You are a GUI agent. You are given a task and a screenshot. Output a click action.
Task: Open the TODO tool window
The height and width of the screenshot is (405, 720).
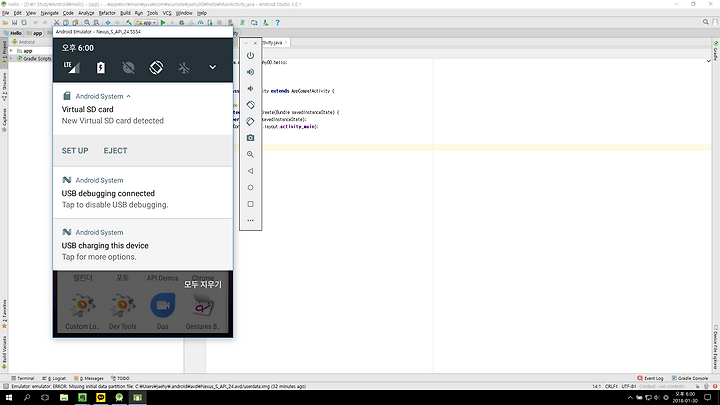(x=120, y=378)
